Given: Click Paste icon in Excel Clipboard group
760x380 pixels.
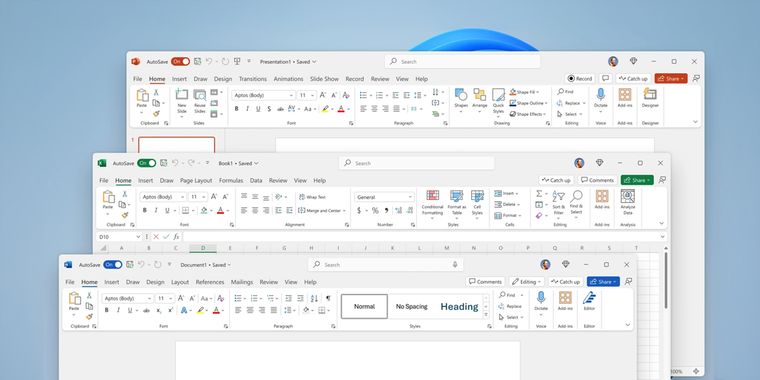Looking at the screenshot, I should point(108,197).
